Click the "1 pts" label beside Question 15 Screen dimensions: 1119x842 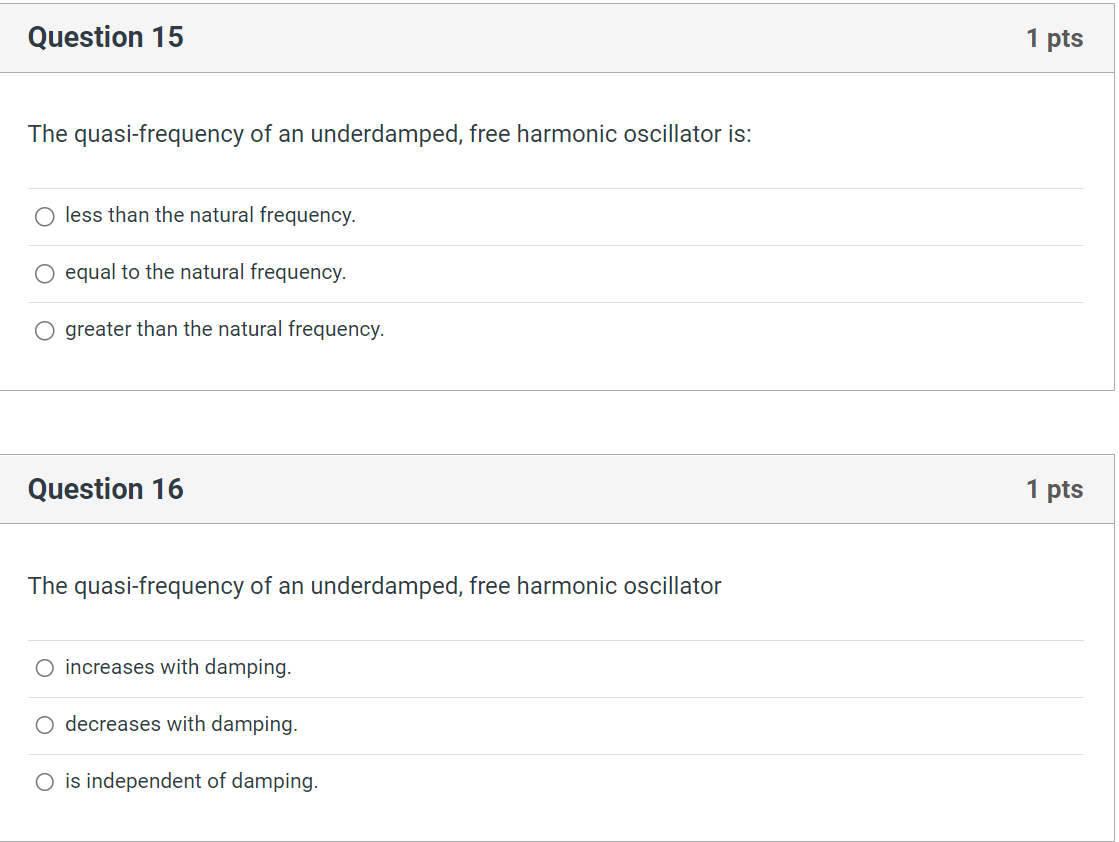click(x=1055, y=37)
